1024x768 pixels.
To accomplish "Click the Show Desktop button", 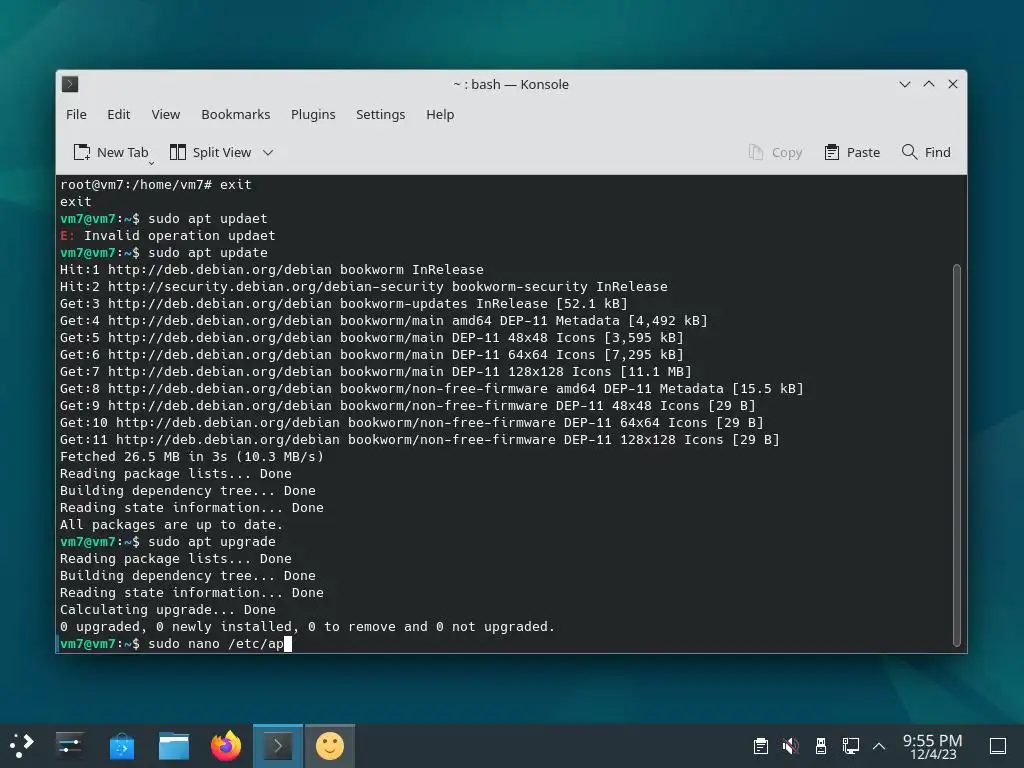I will 998,746.
